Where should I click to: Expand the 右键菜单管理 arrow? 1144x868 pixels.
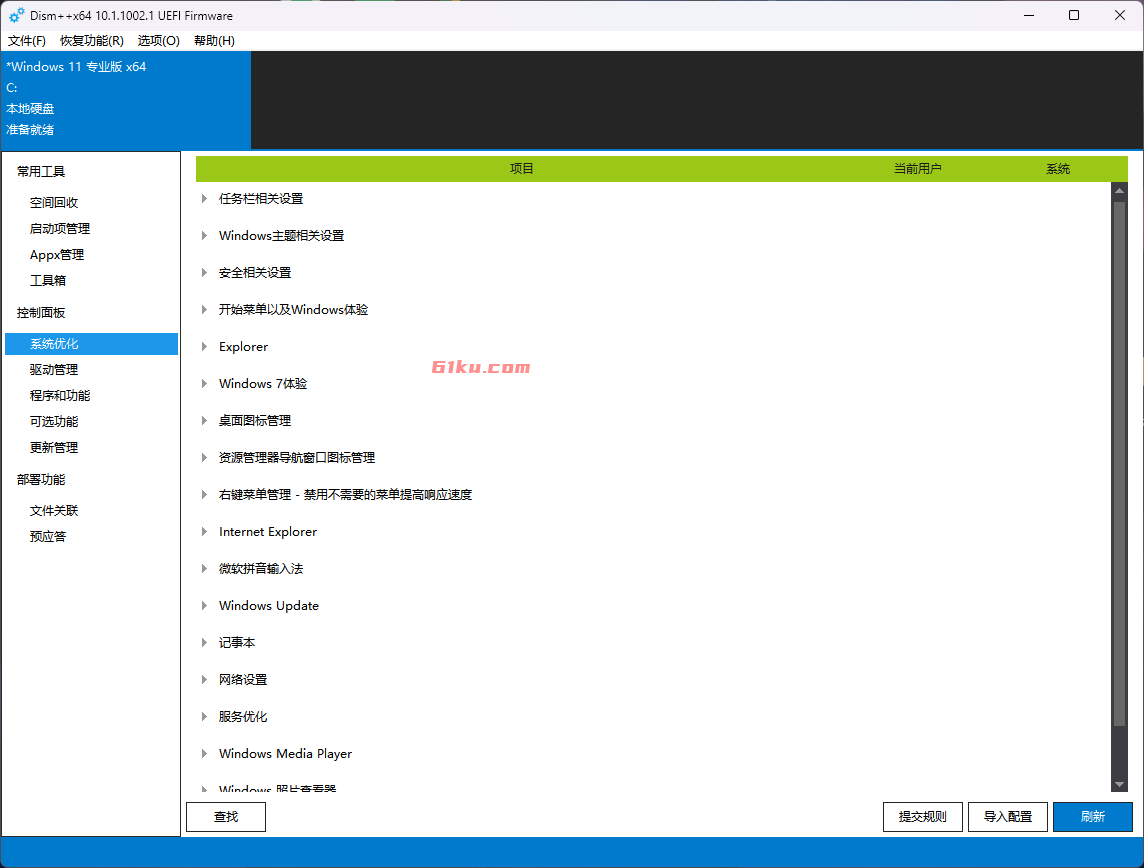(204, 495)
